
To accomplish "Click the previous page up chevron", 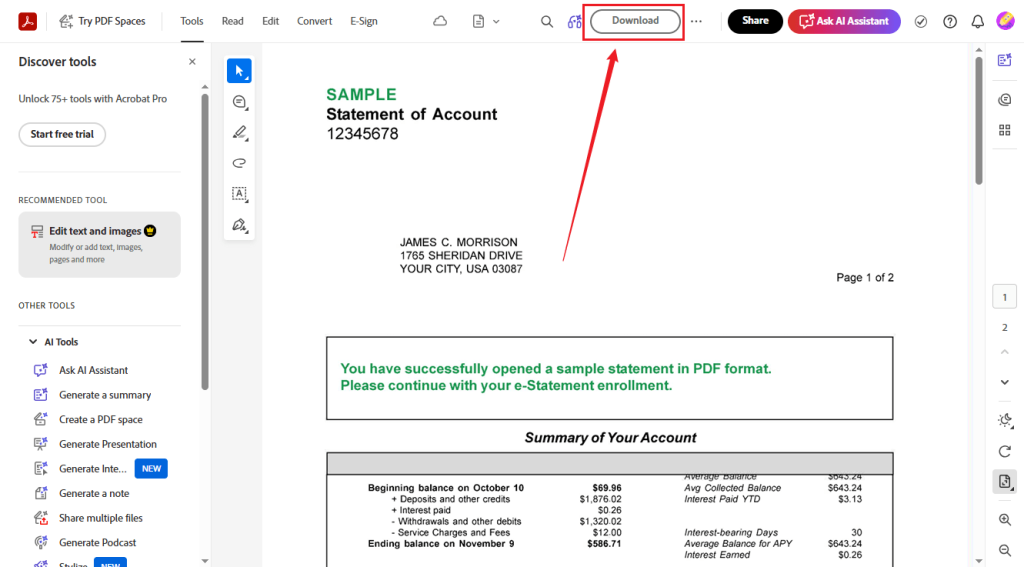I will pyautogui.click(x=1004, y=352).
